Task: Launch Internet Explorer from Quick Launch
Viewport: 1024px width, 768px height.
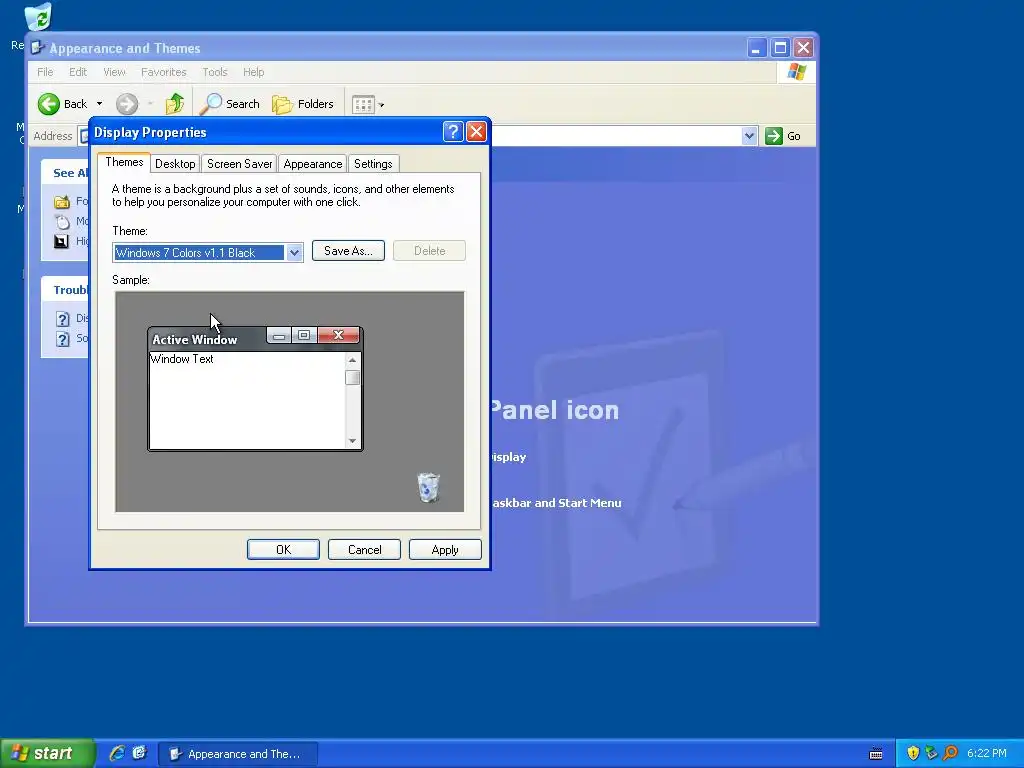Action: tap(117, 754)
